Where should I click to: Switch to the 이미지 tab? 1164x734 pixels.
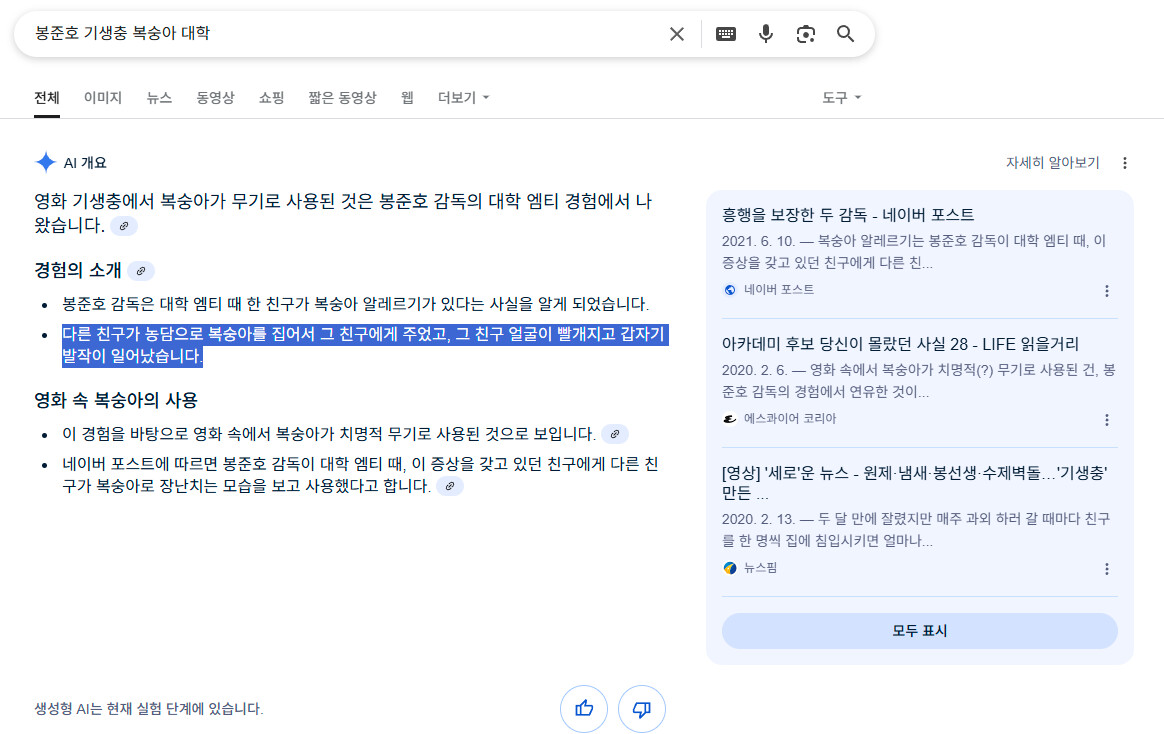[x=102, y=98]
